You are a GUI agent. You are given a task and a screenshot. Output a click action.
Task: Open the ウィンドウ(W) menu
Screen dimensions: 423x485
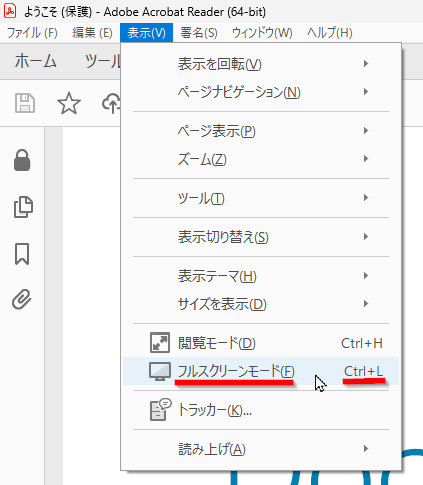click(x=262, y=33)
